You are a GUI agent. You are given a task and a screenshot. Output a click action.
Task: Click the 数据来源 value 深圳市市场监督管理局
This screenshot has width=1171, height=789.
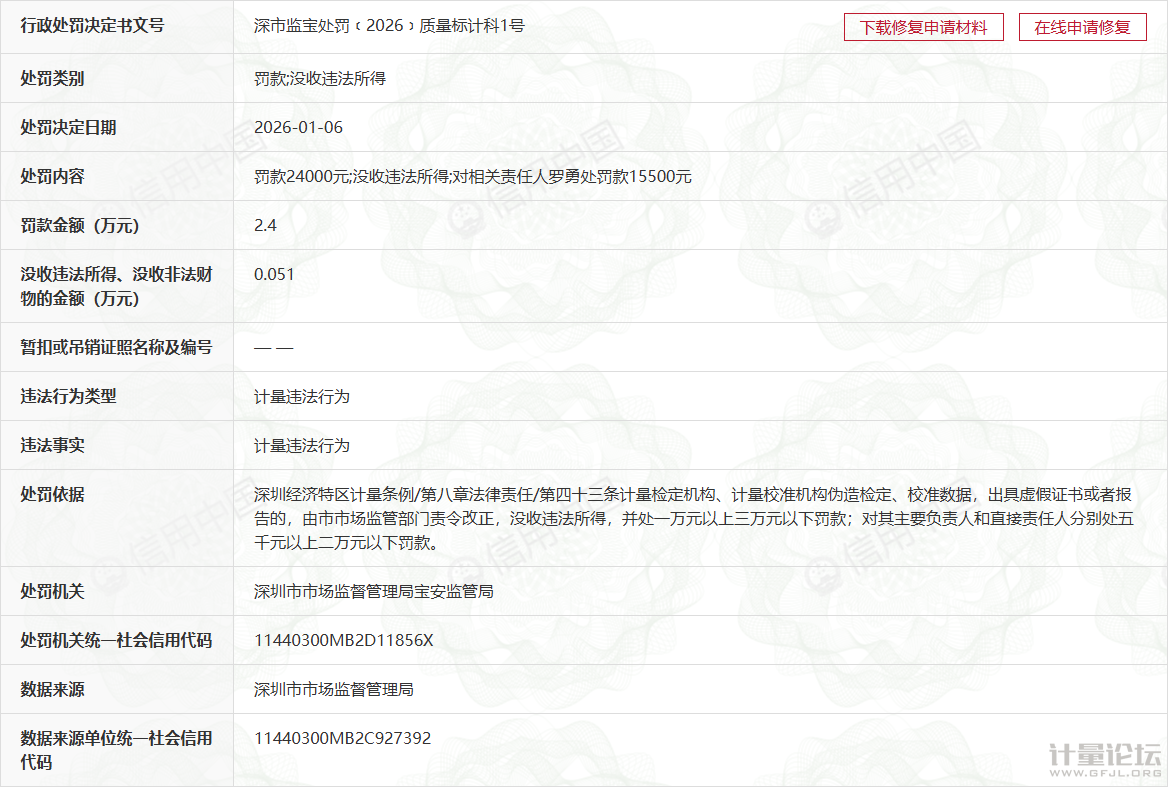click(333, 689)
